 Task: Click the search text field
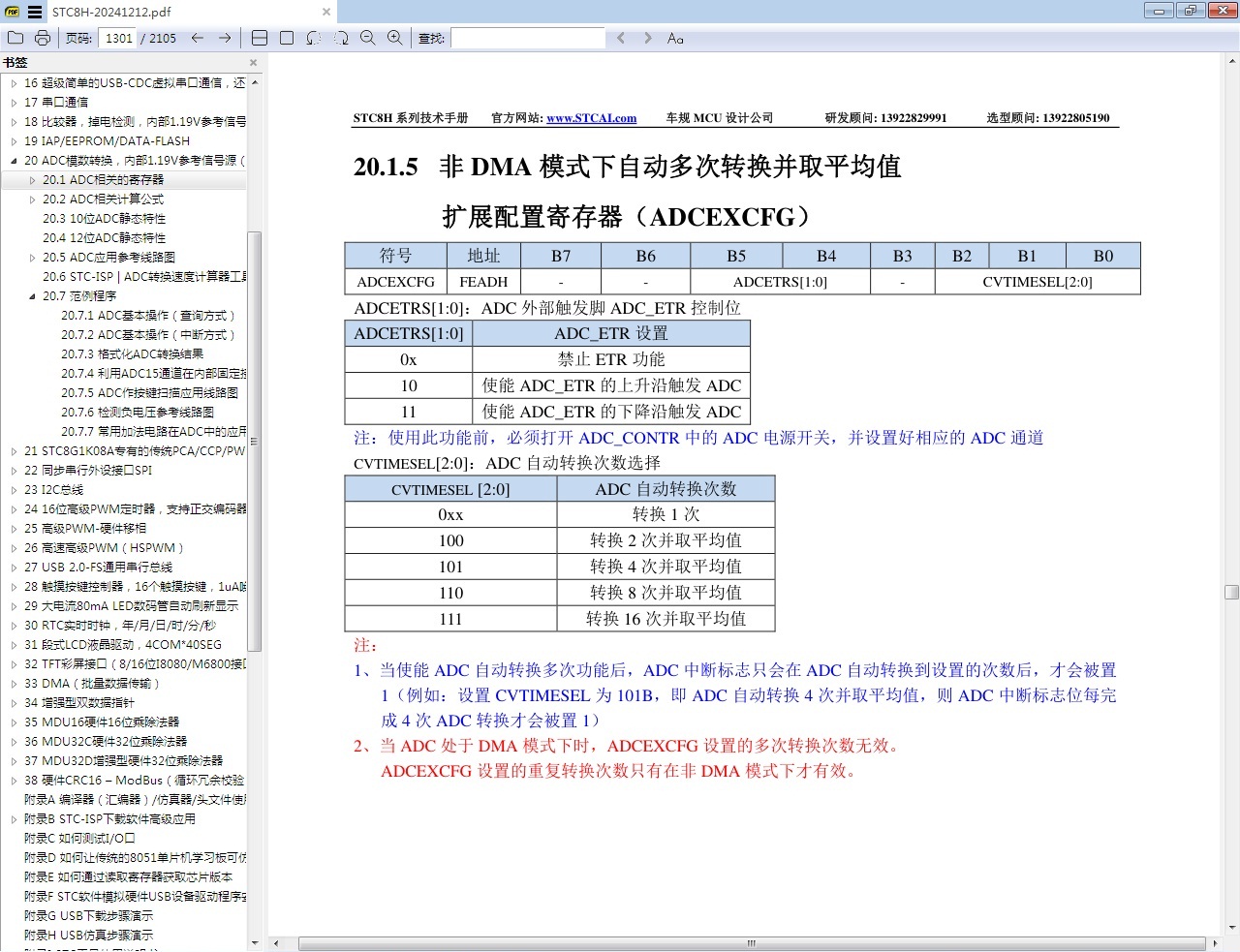528,38
